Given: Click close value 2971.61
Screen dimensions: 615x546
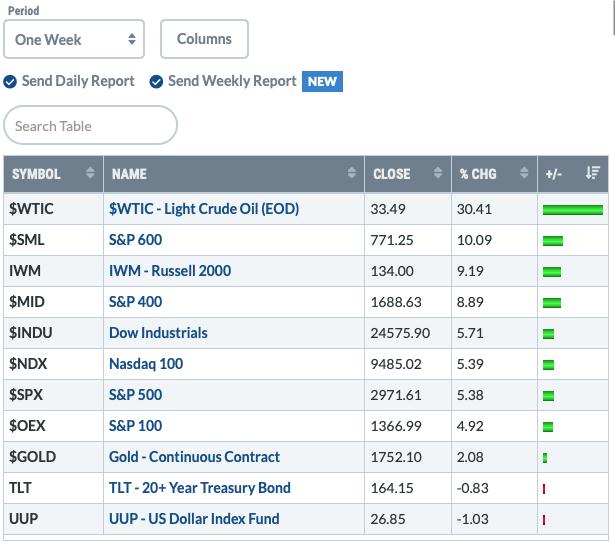Looking at the screenshot, I should point(396,395).
